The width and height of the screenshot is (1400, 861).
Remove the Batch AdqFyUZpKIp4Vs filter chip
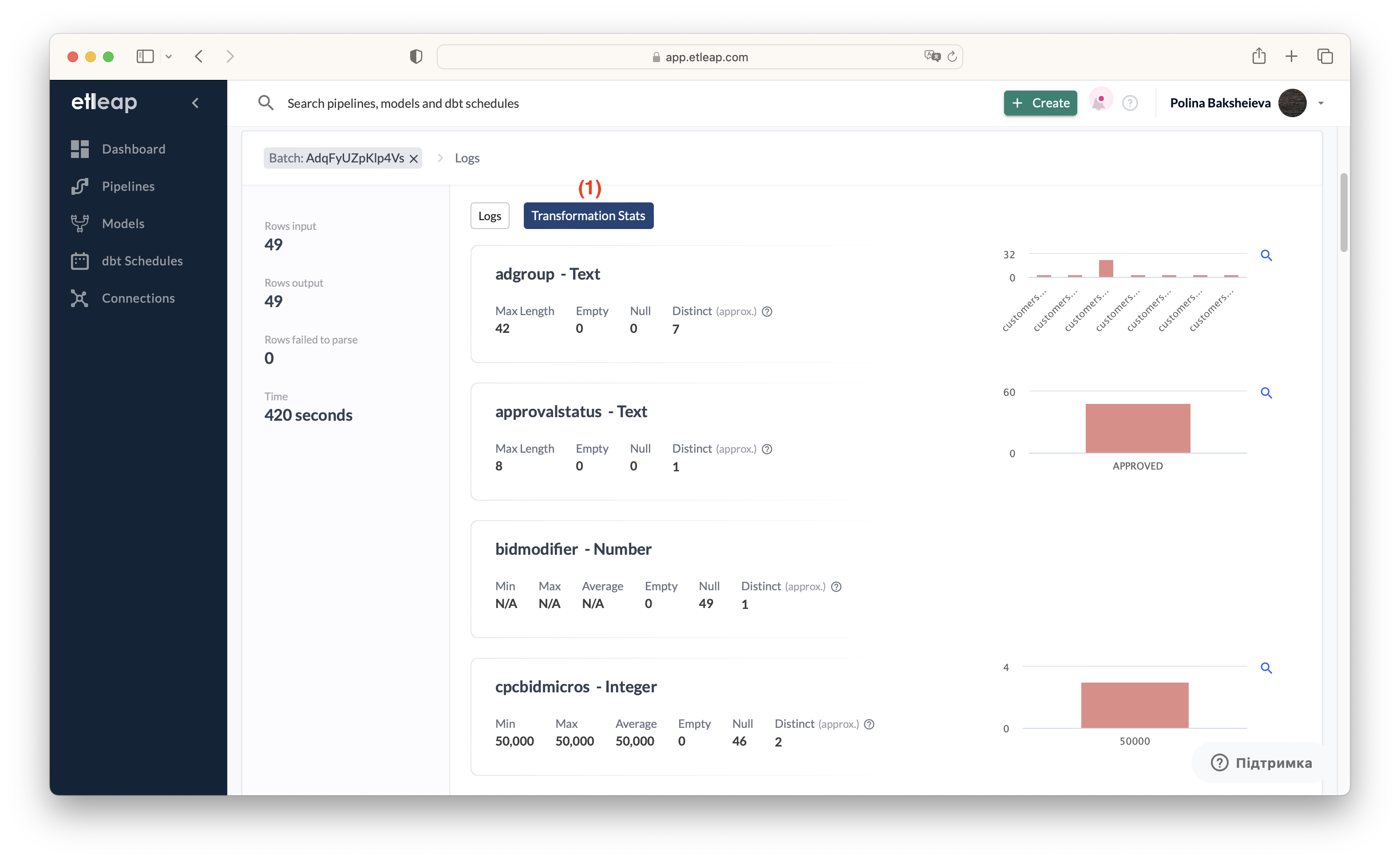coord(414,159)
